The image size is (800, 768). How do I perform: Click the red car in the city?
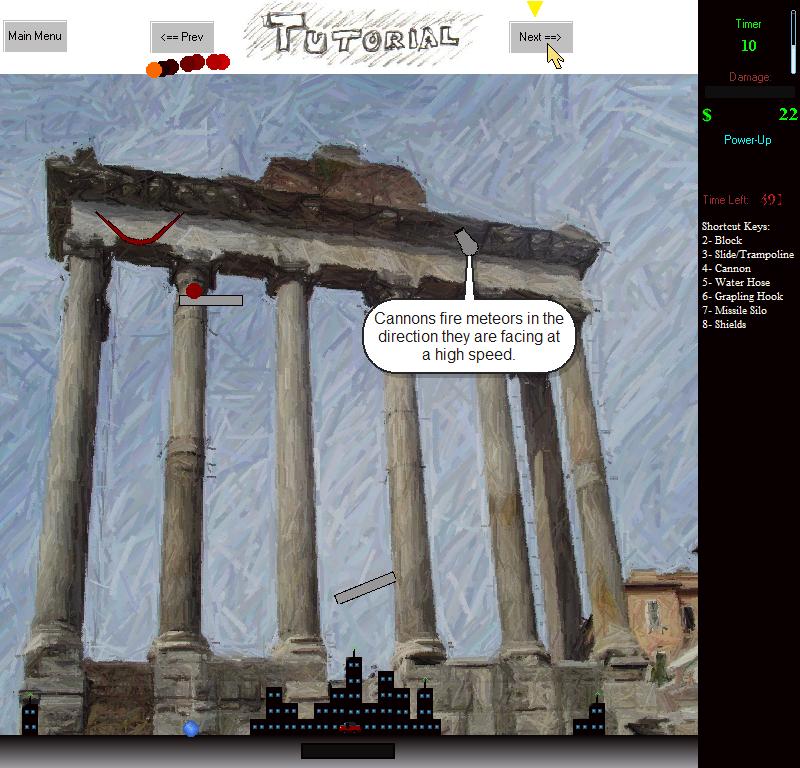(349, 727)
